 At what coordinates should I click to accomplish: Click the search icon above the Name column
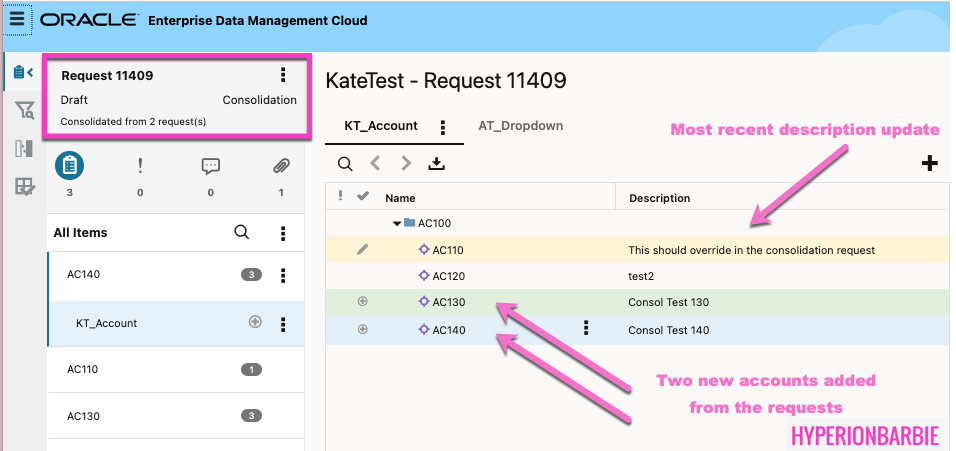pos(344,164)
